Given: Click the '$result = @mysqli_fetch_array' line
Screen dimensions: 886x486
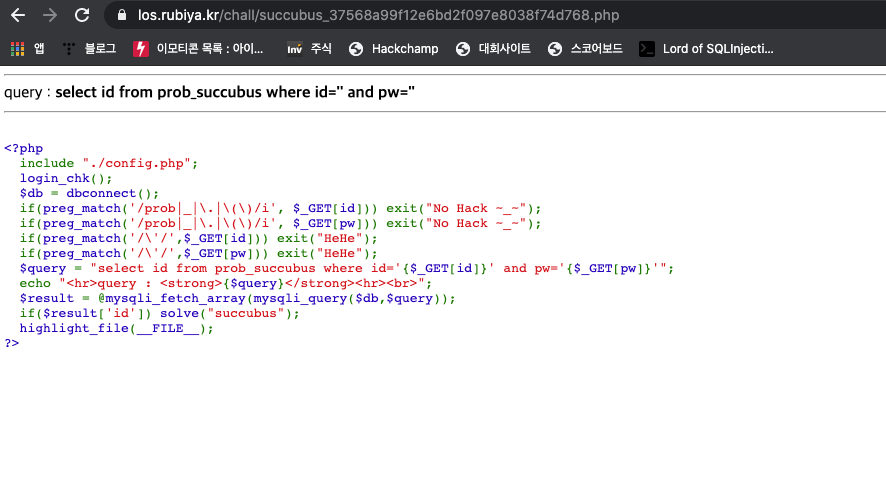Looking at the screenshot, I should [237, 298].
